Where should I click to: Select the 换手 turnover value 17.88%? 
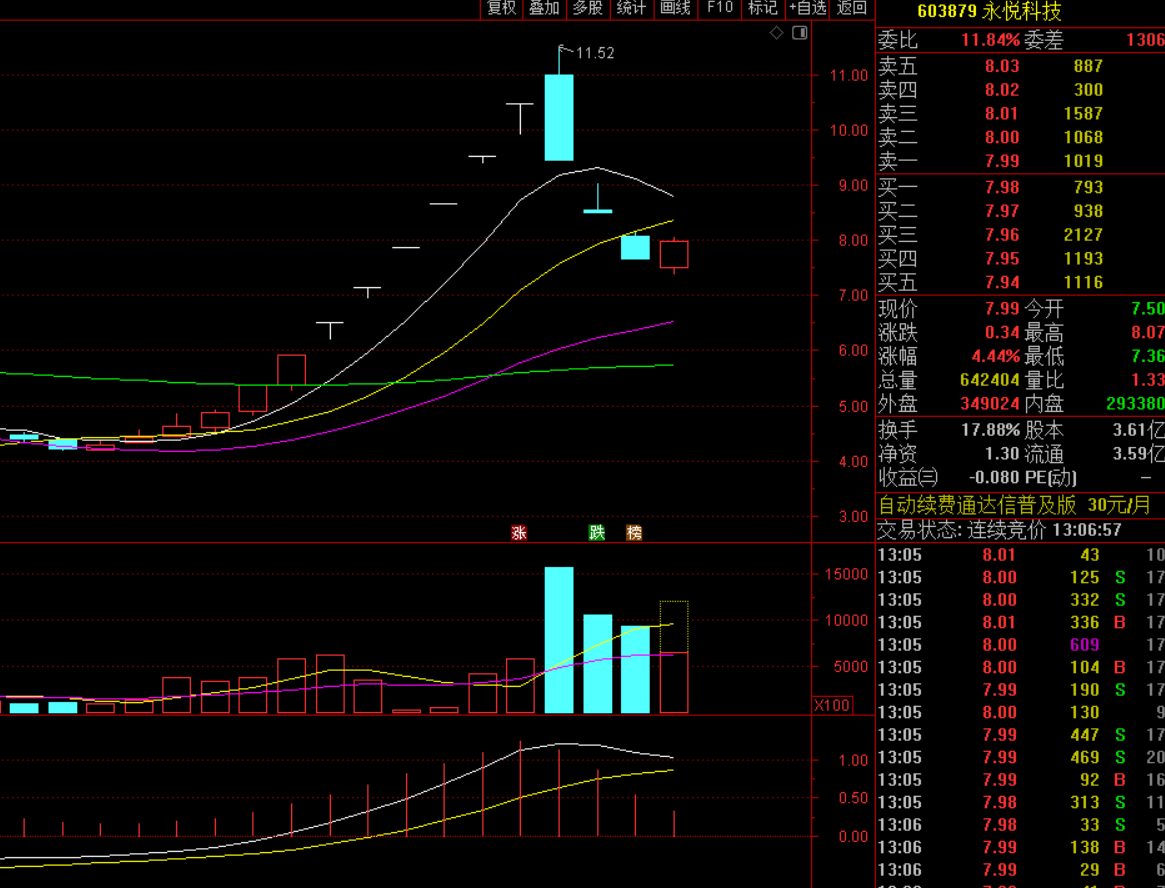pos(990,430)
